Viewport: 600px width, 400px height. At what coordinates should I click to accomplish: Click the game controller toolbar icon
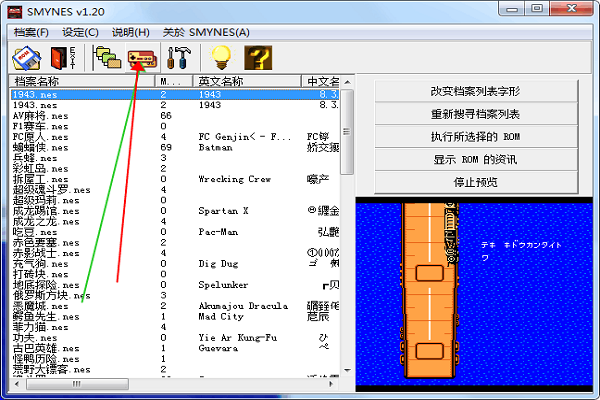(142, 58)
